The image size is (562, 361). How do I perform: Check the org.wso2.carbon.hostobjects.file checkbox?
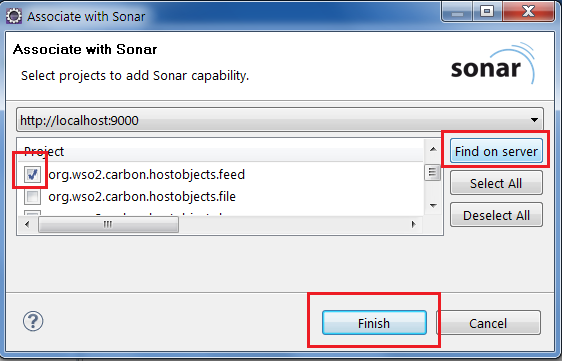tap(32, 196)
